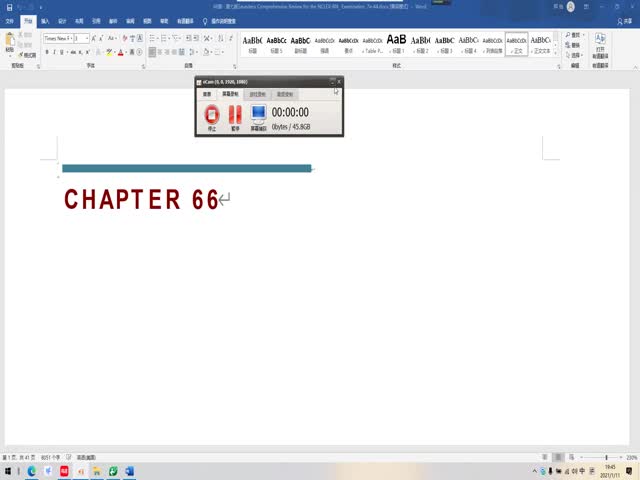Expand the styles gallery more arrow
The width and height of the screenshot is (640, 480).
555,52
